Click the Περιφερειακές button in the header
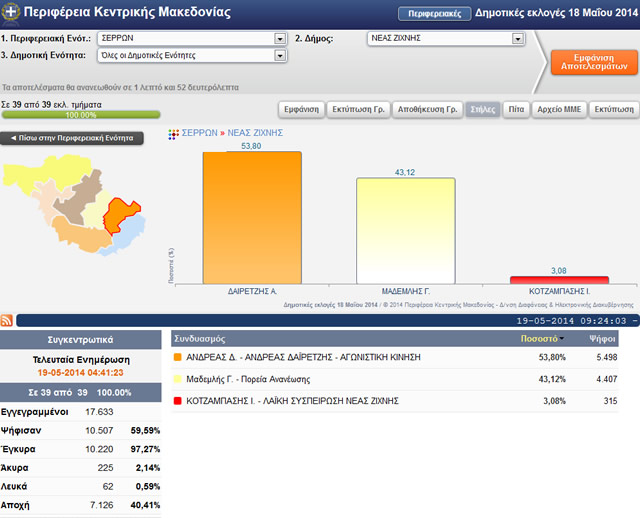 [x=435, y=14]
